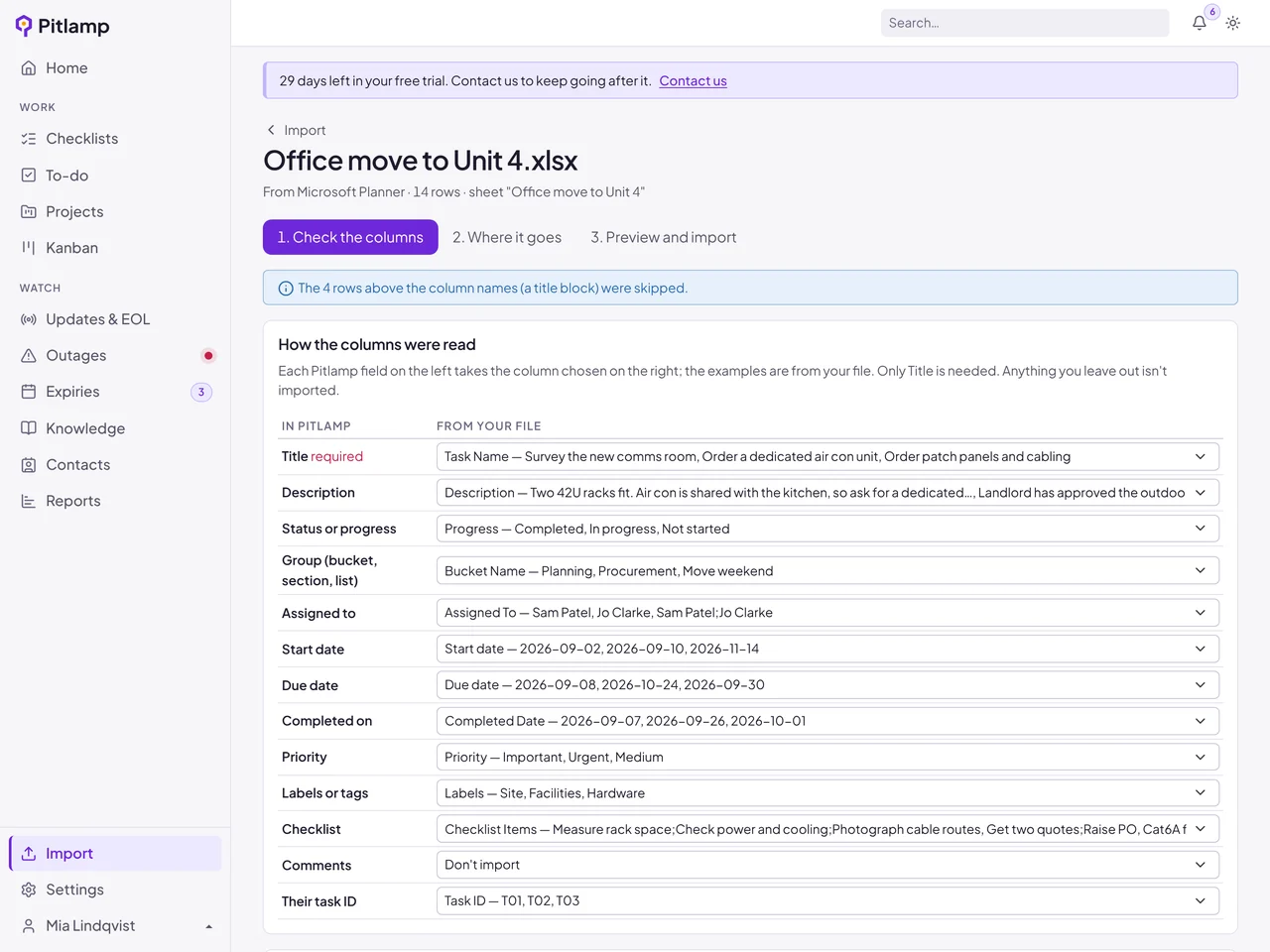1270x952 pixels.
Task: Open the Priority column dropdown
Action: tap(827, 757)
